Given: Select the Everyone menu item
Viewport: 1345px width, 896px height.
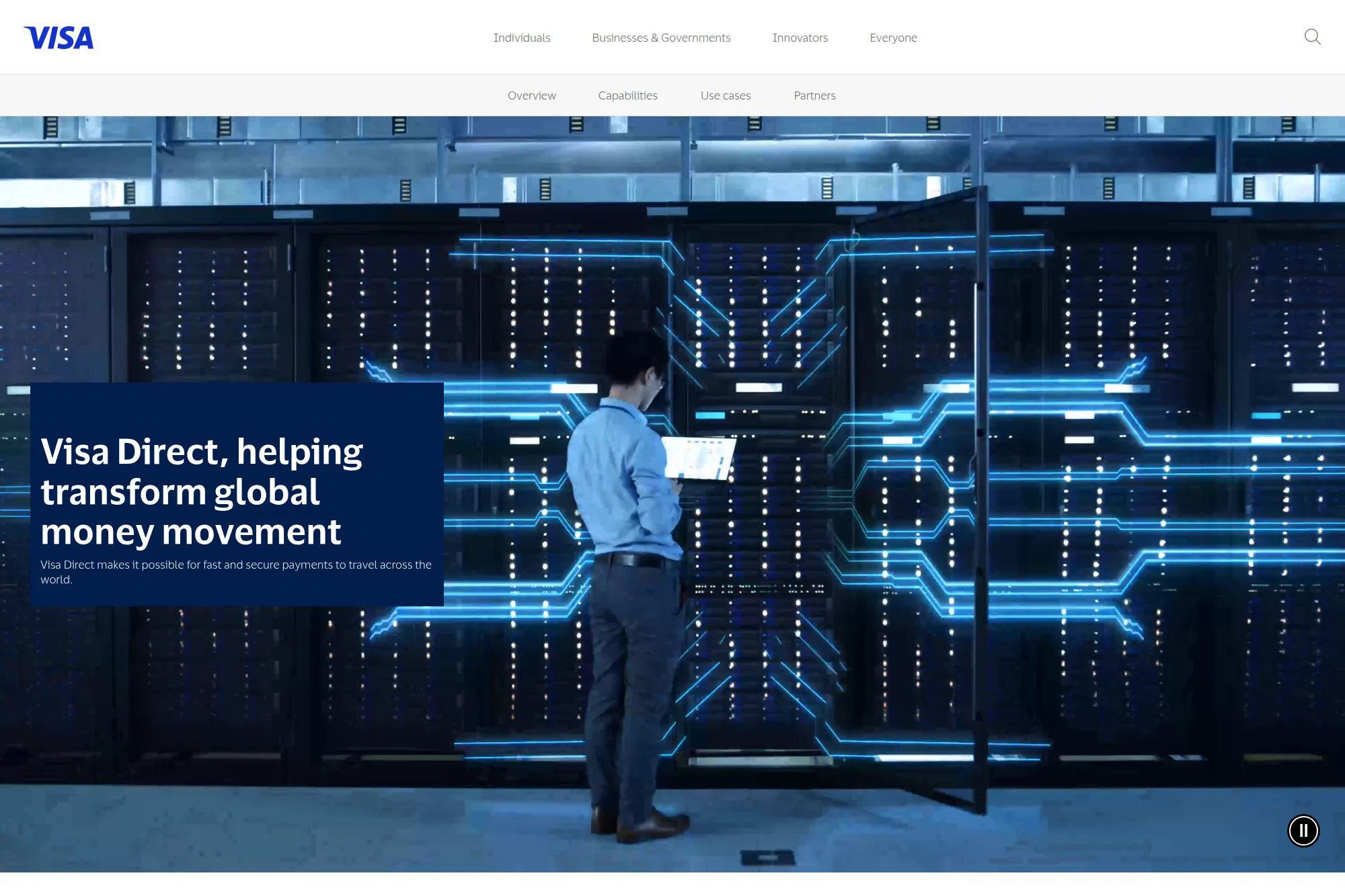Looking at the screenshot, I should pos(892,38).
